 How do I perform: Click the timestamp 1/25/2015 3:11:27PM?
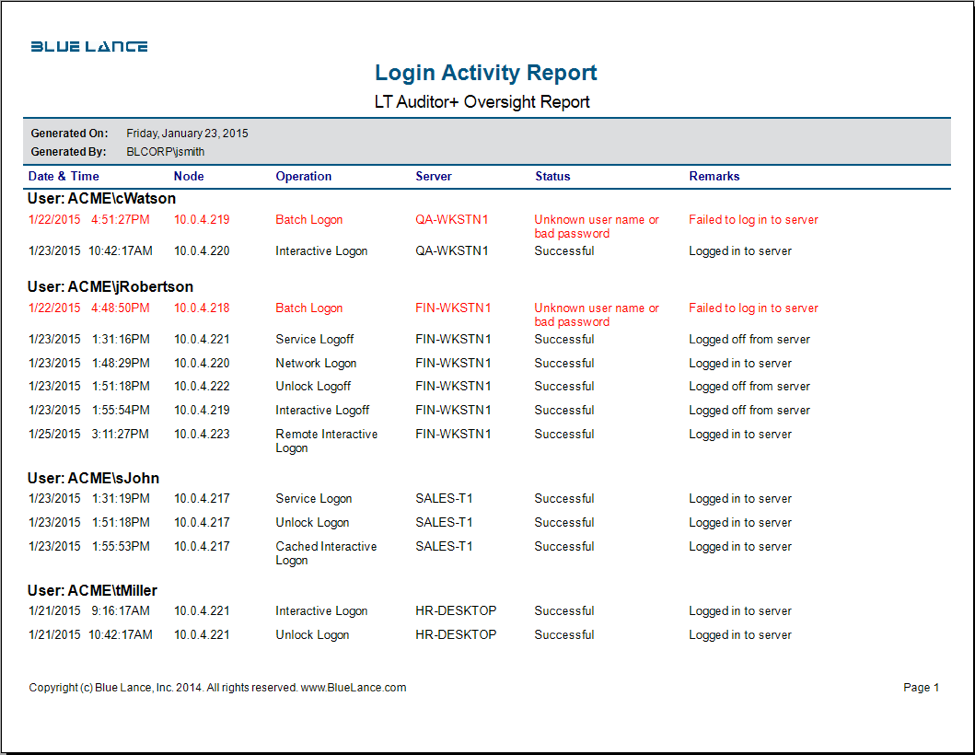pyautogui.click(x=89, y=434)
